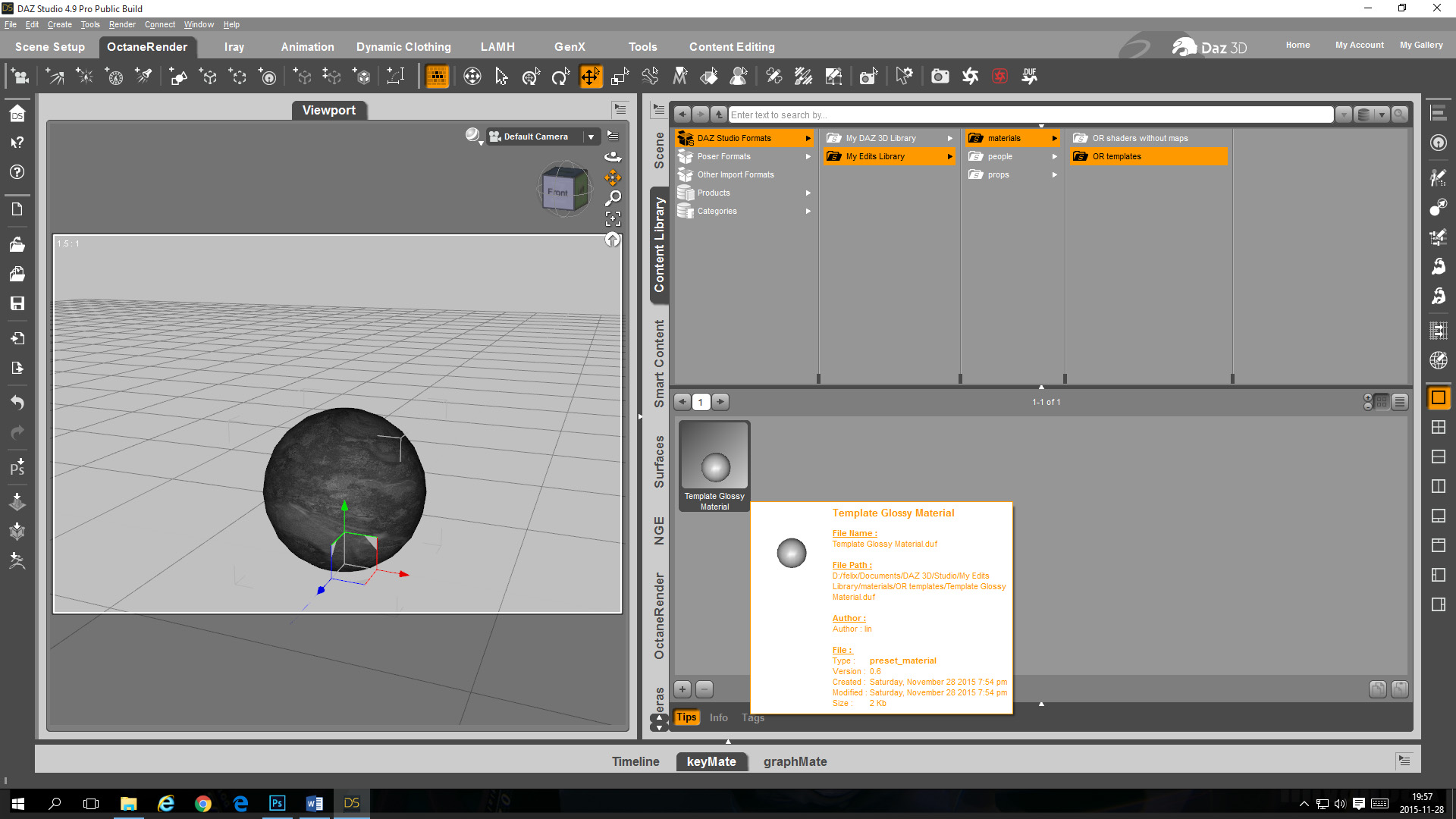The image size is (1456, 819).
Task: Open the Default Camera dropdown
Action: 591,136
